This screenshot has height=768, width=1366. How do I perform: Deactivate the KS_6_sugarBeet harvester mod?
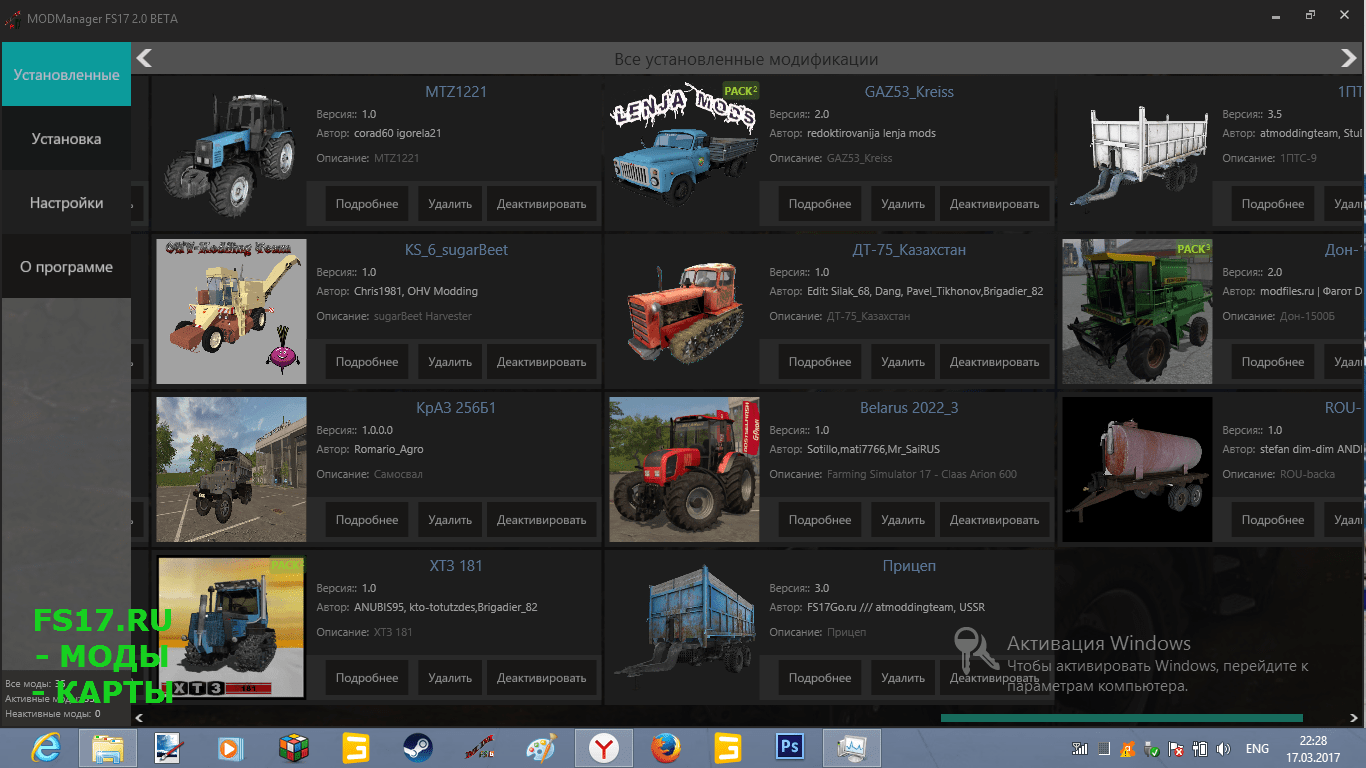tap(542, 362)
